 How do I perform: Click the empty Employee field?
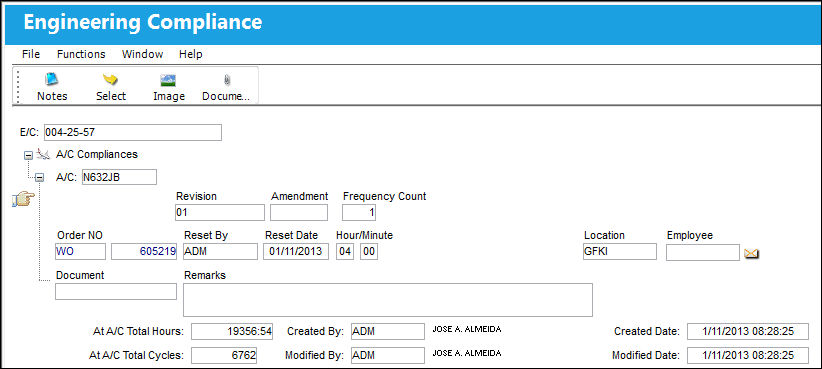click(x=702, y=253)
